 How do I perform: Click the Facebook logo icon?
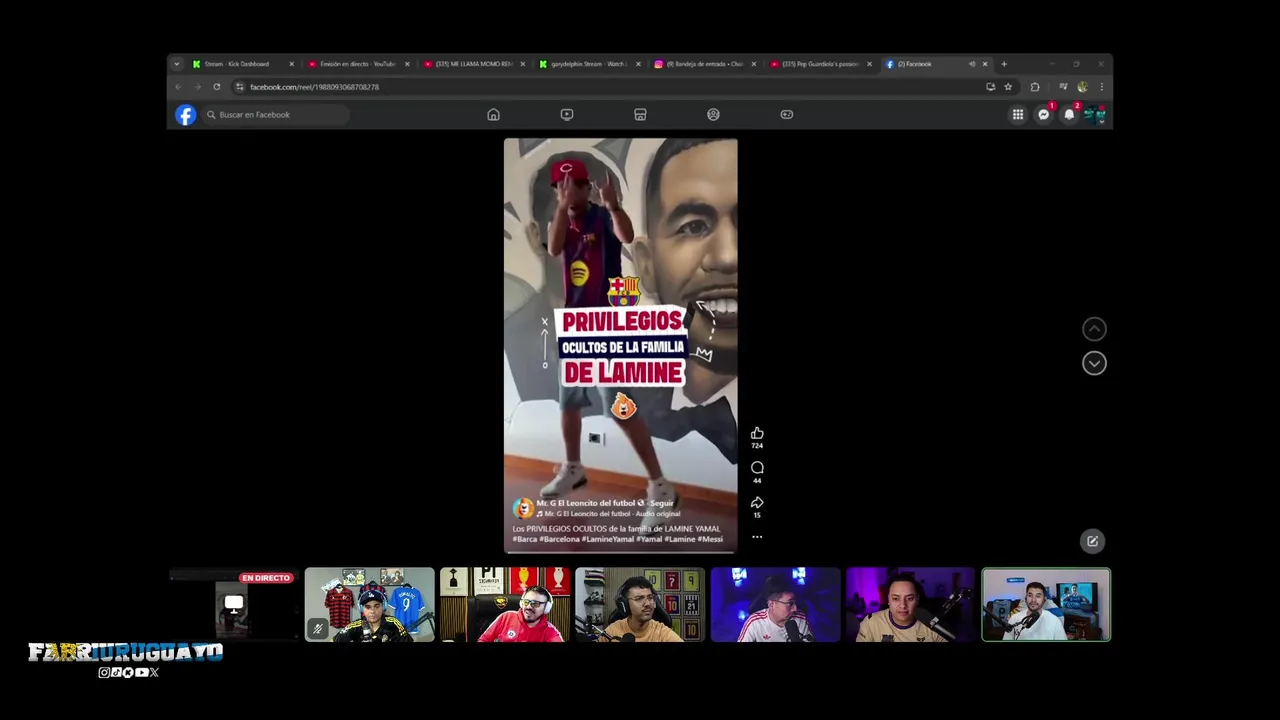[x=186, y=115]
